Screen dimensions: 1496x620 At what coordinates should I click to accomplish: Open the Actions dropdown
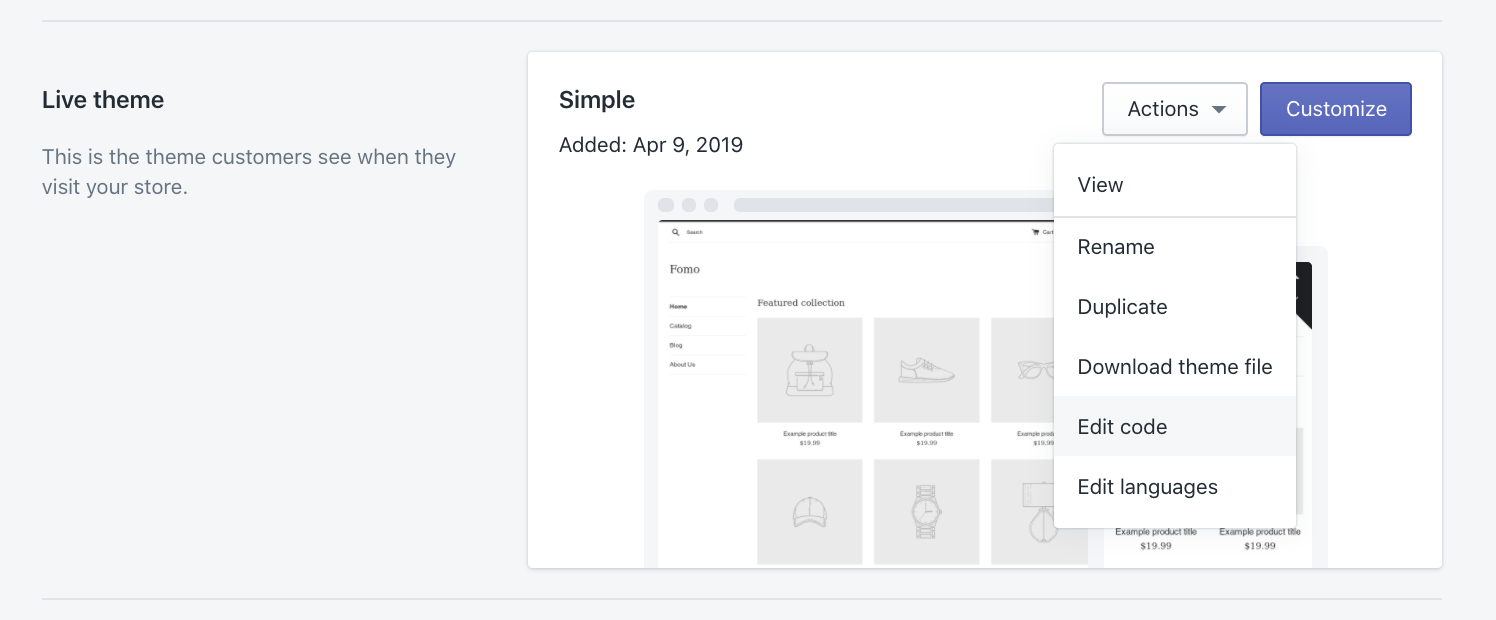[x=1175, y=109]
